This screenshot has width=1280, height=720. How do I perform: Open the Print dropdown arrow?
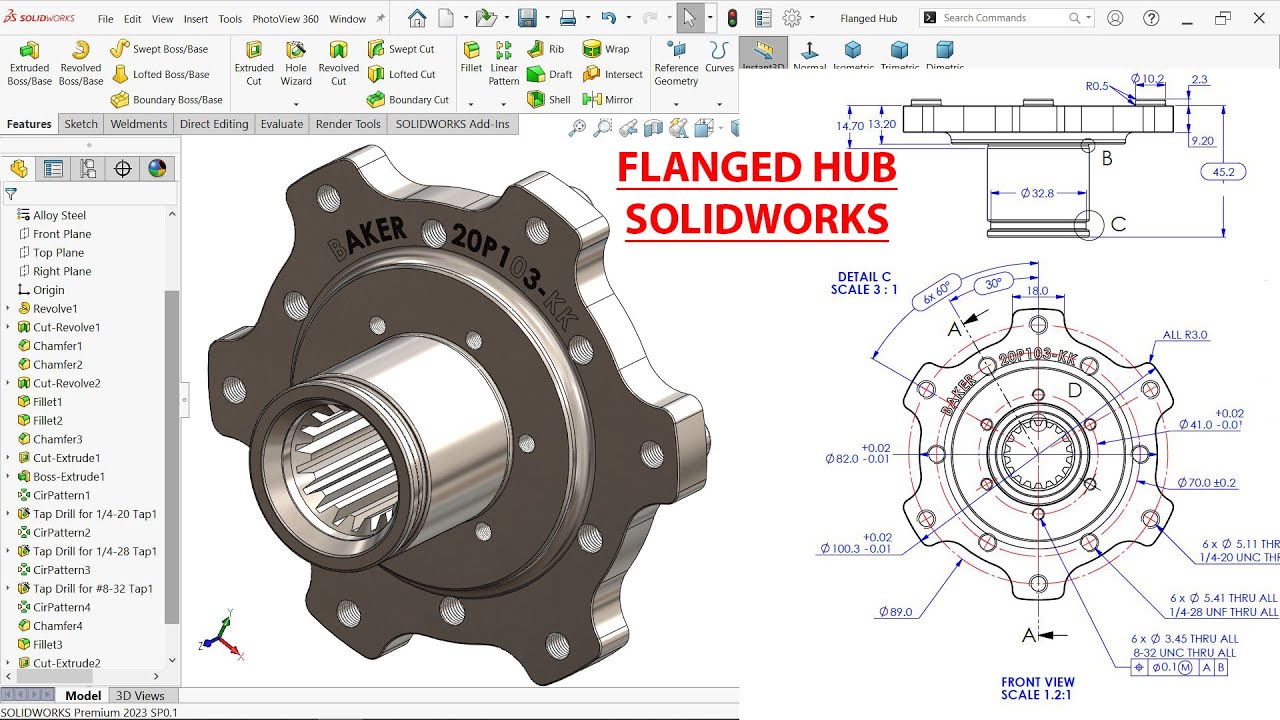coord(586,18)
